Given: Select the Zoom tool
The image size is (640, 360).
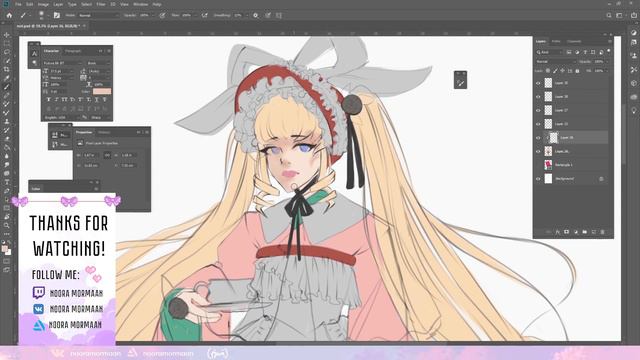Looking at the screenshot, I should coord(7,225).
